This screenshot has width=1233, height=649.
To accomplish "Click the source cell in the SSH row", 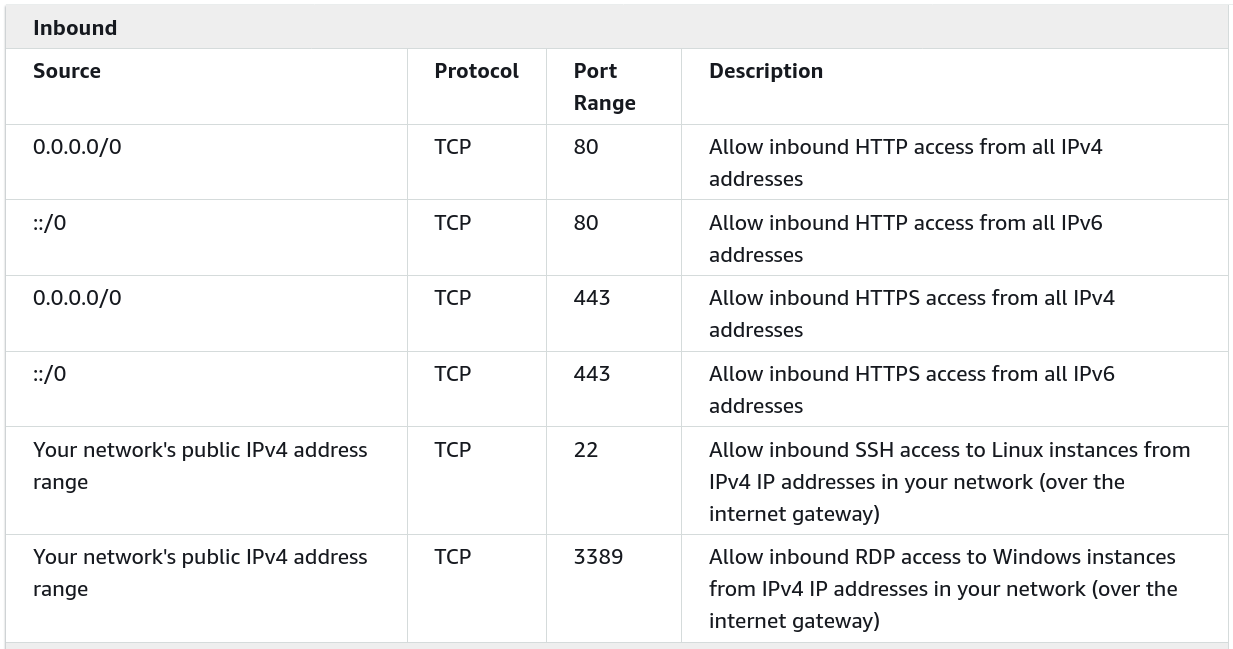I will (200, 466).
